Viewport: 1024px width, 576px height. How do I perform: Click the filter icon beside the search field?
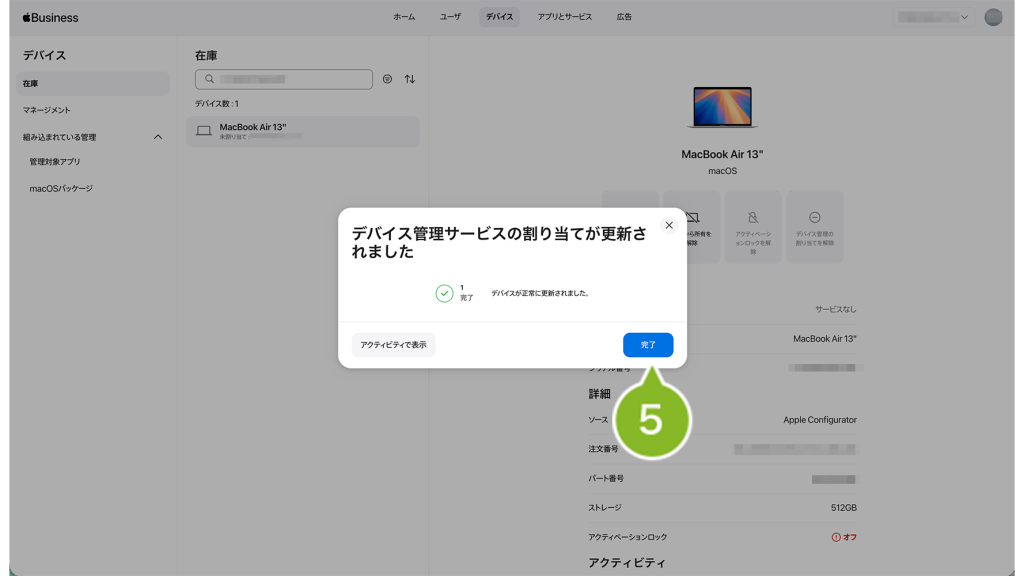pyautogui.click(x=387, y=79)
